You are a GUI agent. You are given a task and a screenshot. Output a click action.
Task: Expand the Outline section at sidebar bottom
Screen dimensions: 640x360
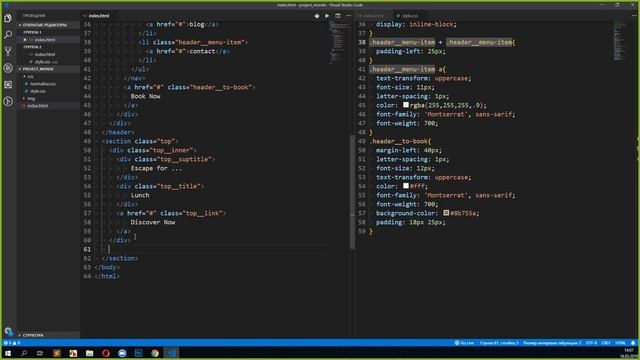pyautogui.click(x=48, y=335)
